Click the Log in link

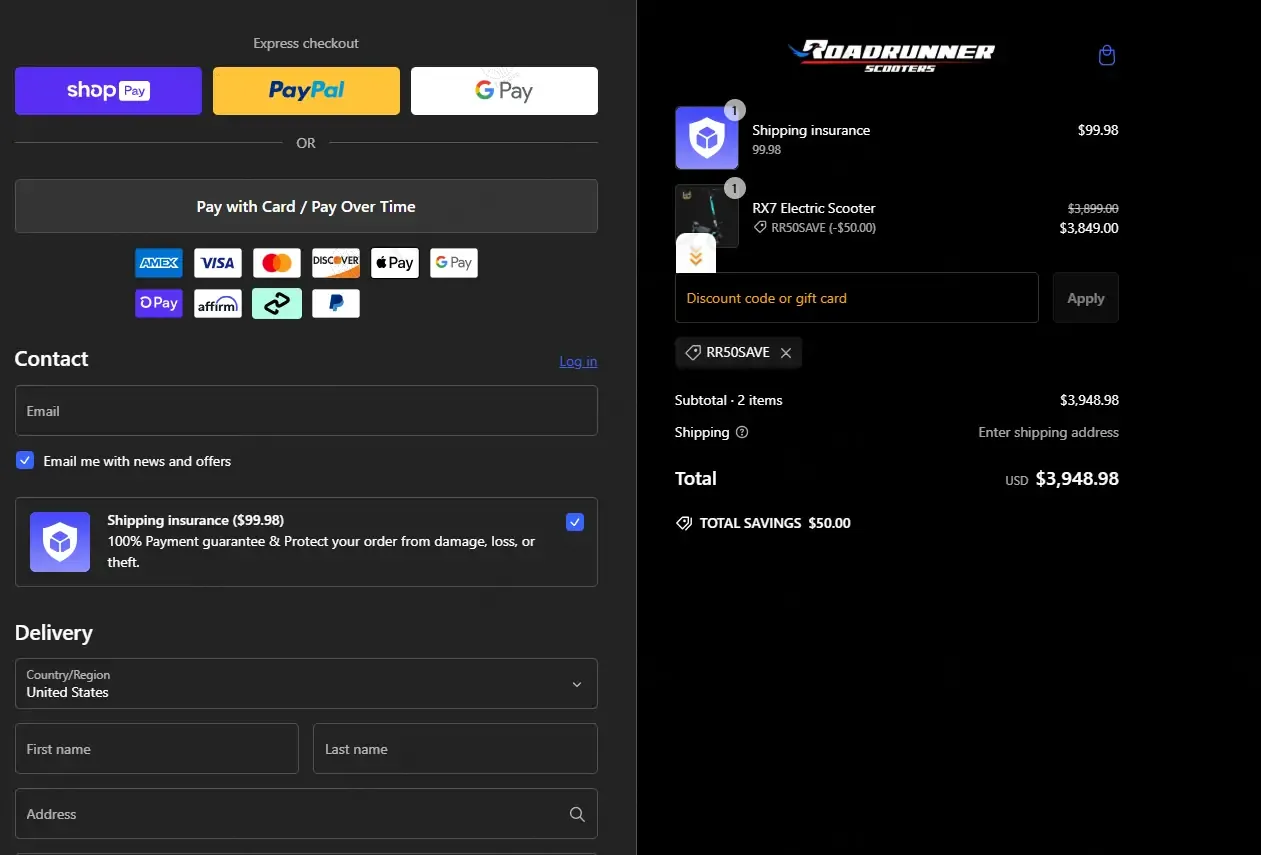click(x=578, y=361)
